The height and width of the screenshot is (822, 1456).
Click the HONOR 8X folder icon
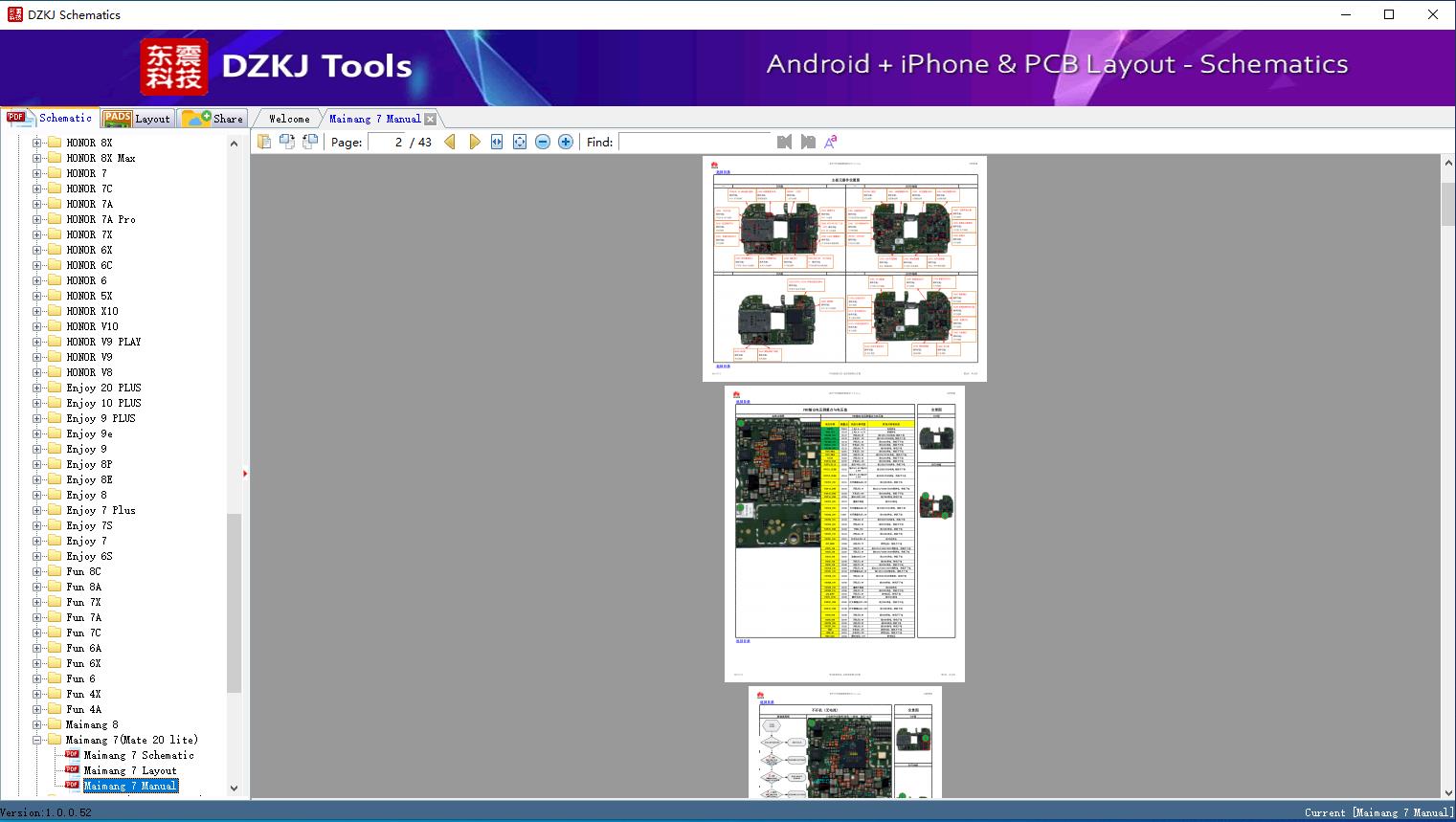pyautogui.click(x=55, y=143)
